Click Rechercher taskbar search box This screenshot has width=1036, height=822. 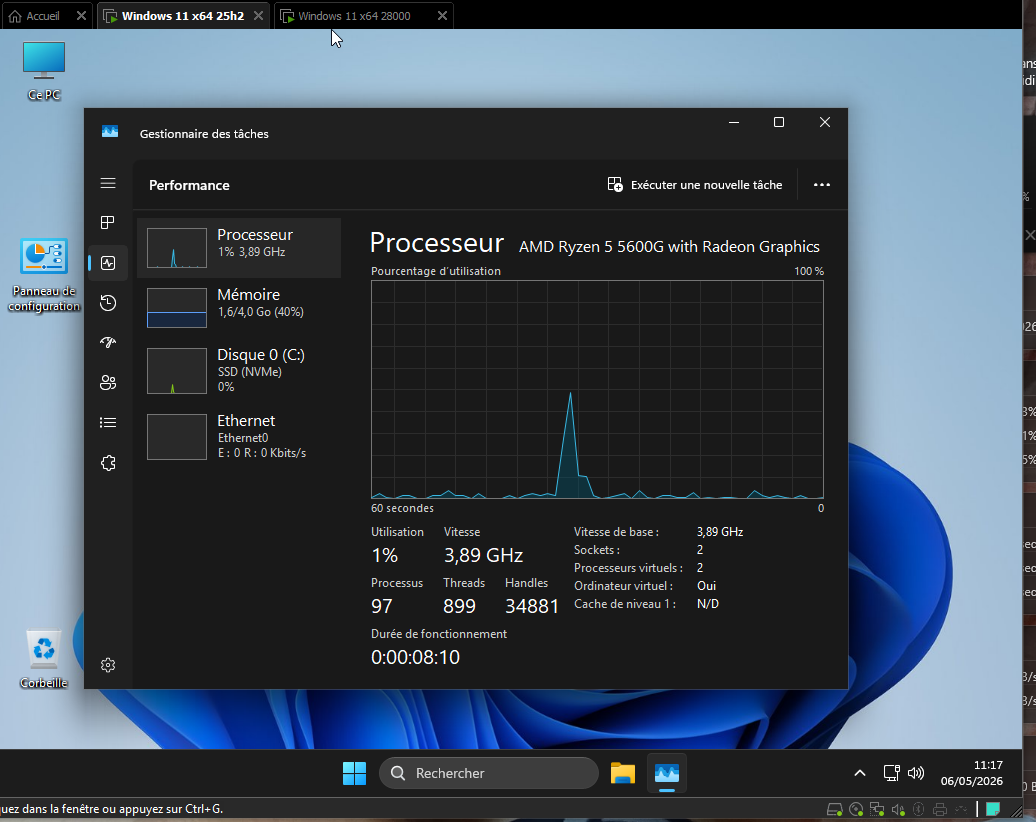[x=489, y=773]
